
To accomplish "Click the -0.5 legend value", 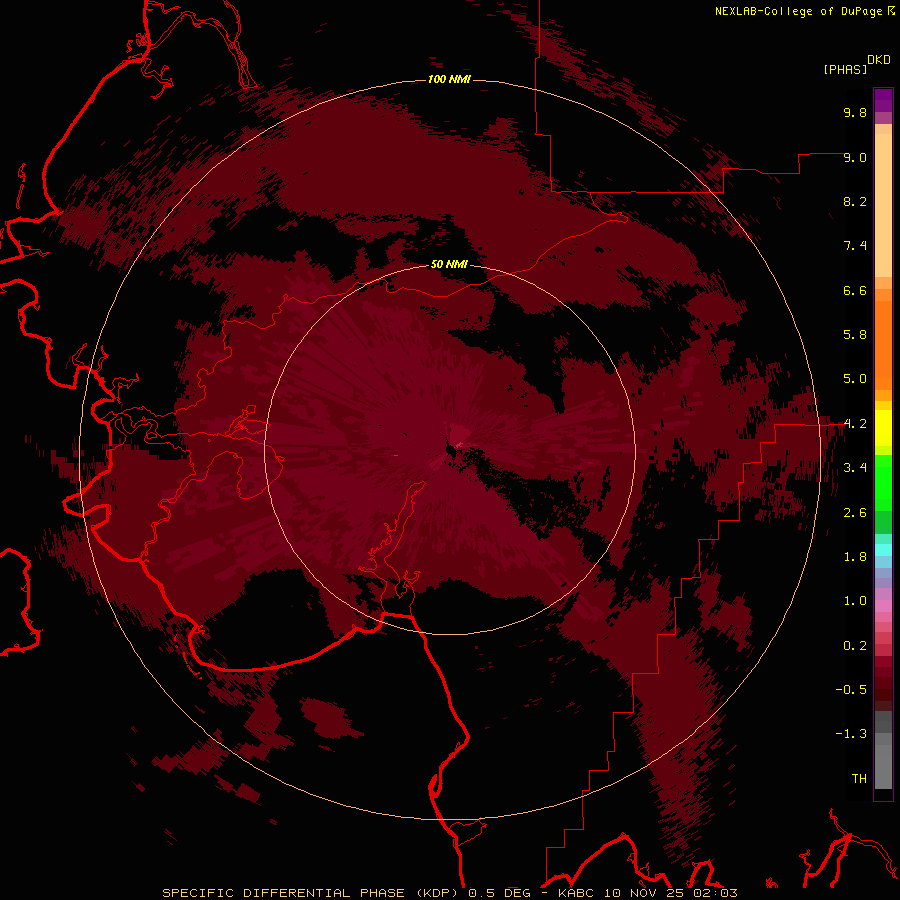I will tap(851, 690).
